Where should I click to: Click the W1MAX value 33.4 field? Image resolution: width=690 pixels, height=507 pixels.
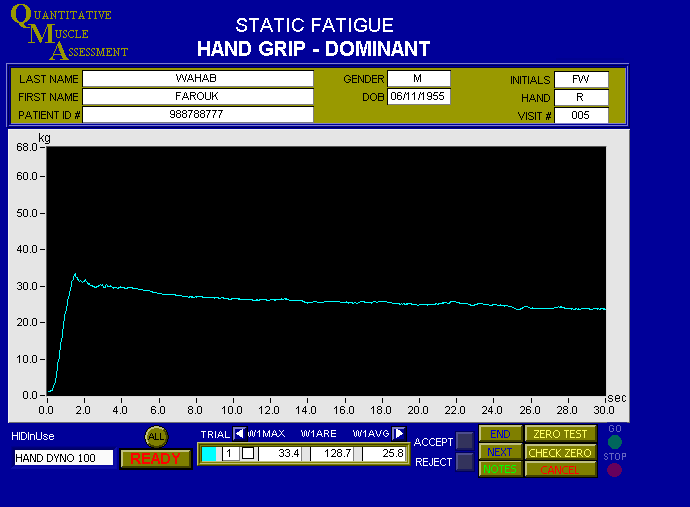tap(282, 453)
